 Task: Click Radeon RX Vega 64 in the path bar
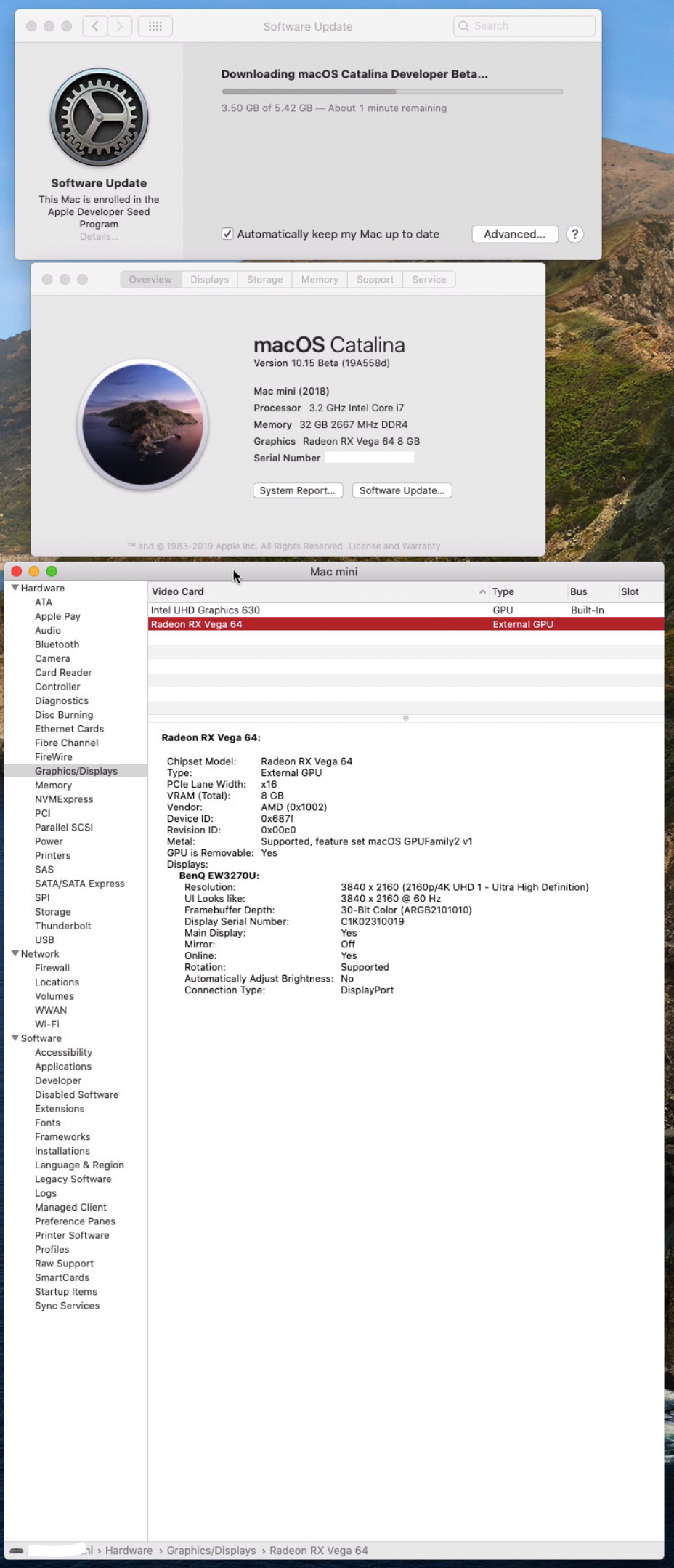319,1551
